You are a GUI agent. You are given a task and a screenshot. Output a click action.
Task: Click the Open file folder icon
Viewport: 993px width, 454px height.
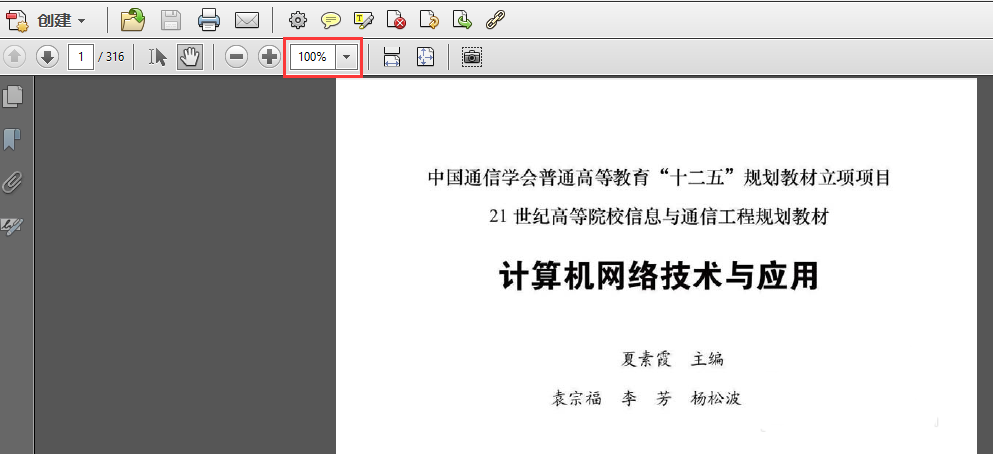click(133, 20)
